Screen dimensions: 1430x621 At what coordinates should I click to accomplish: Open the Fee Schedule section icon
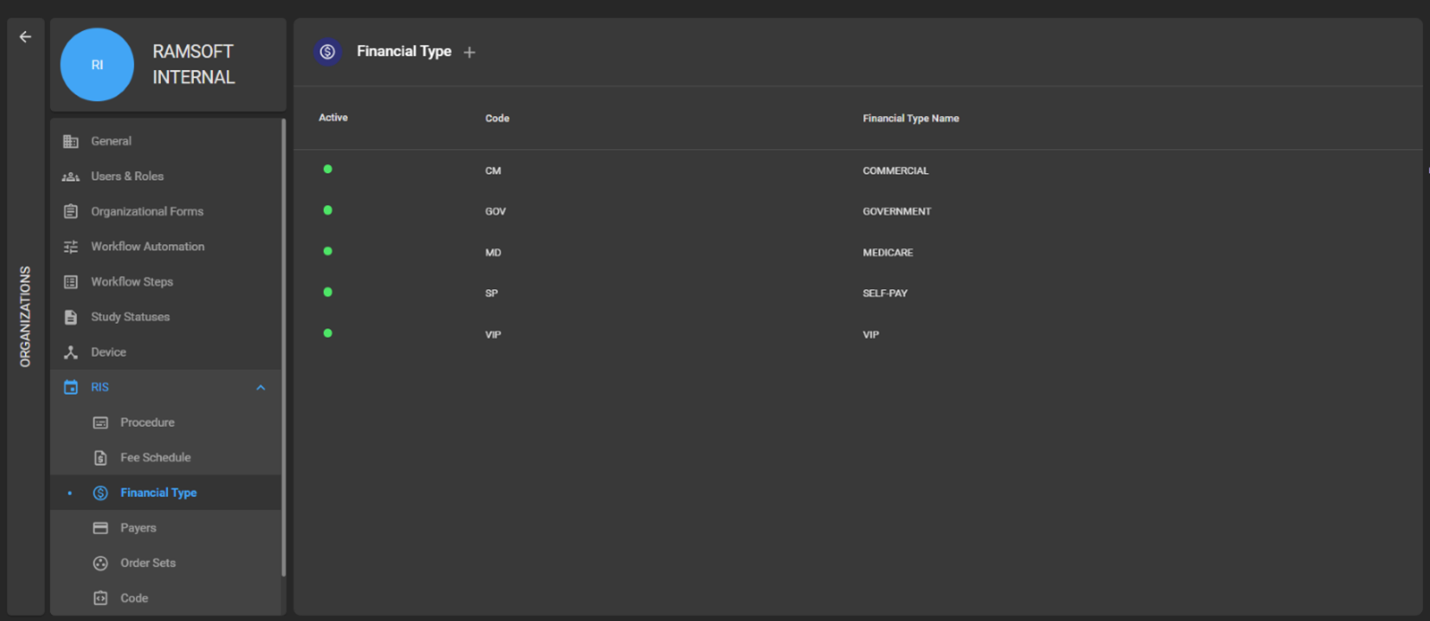(100, 457)
